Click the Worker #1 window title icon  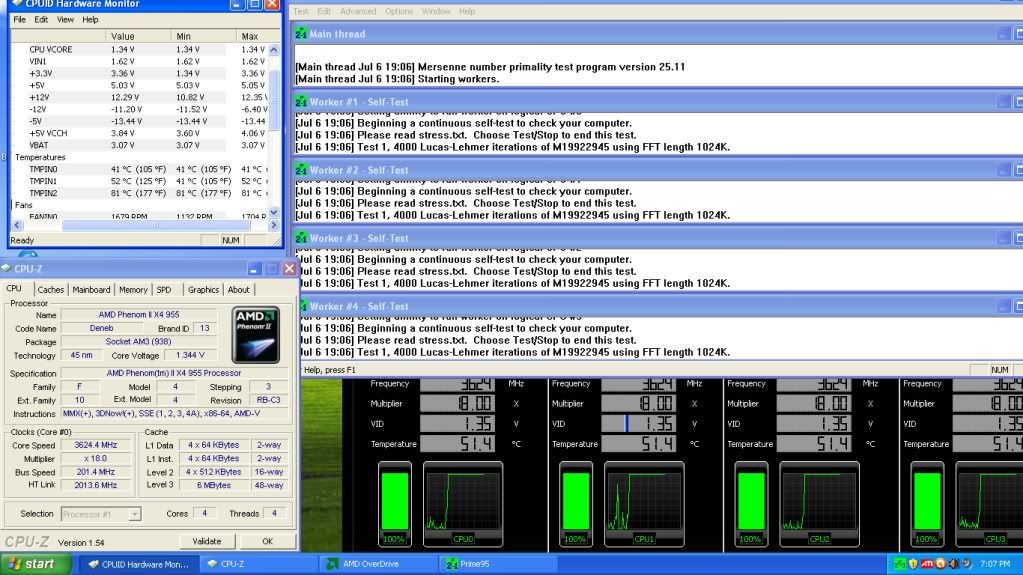[x=301, y=102]
